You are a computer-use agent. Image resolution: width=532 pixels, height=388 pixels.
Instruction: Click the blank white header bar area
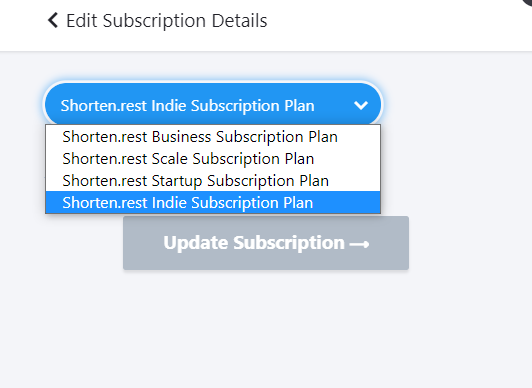point(390,24)
